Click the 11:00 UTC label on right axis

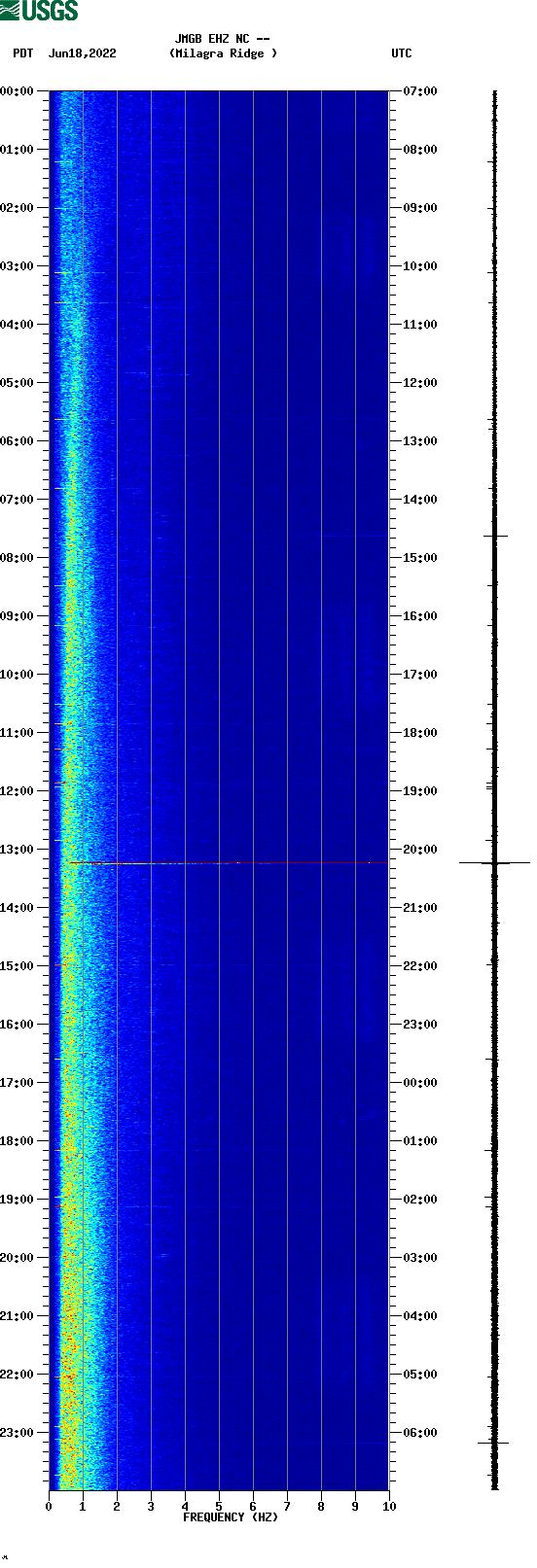point(420,325)
